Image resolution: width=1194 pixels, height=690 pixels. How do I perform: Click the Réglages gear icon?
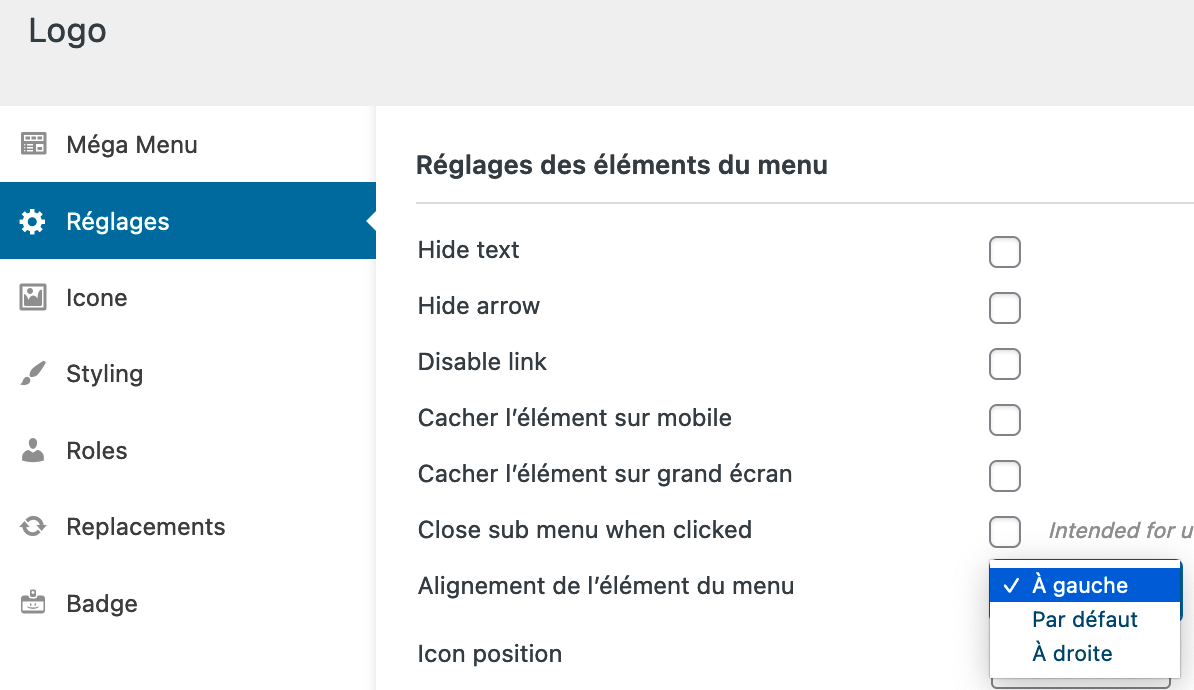[x=33, y=221]
